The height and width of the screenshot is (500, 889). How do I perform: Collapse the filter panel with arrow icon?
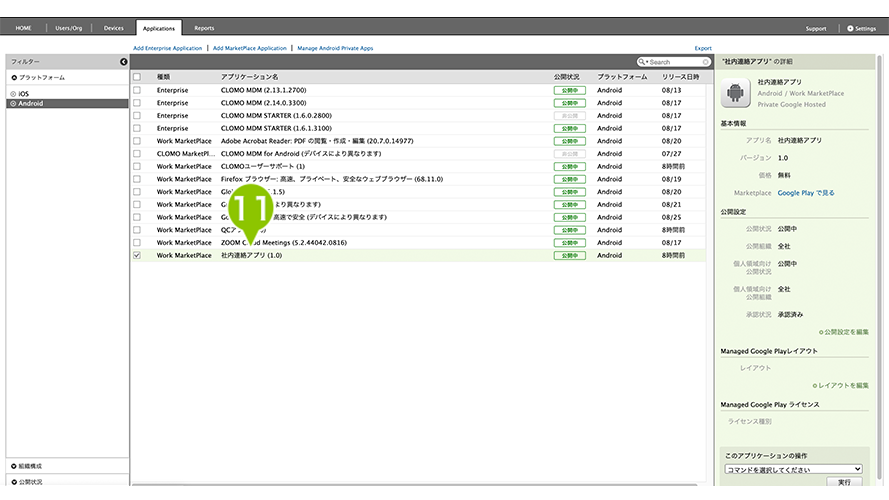tap(124, 61)
